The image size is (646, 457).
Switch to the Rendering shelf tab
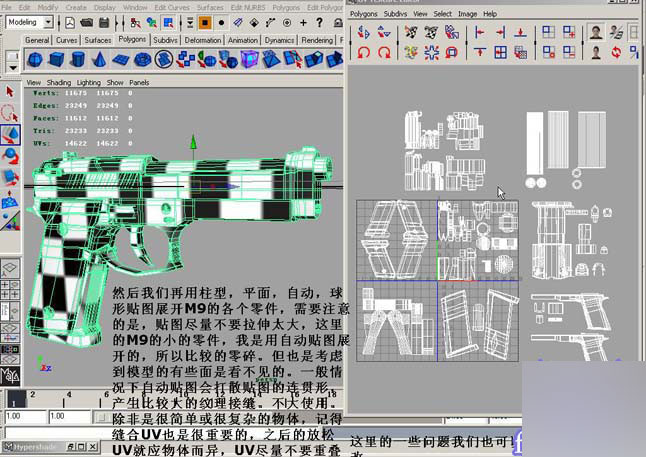(x=317, y=40)
